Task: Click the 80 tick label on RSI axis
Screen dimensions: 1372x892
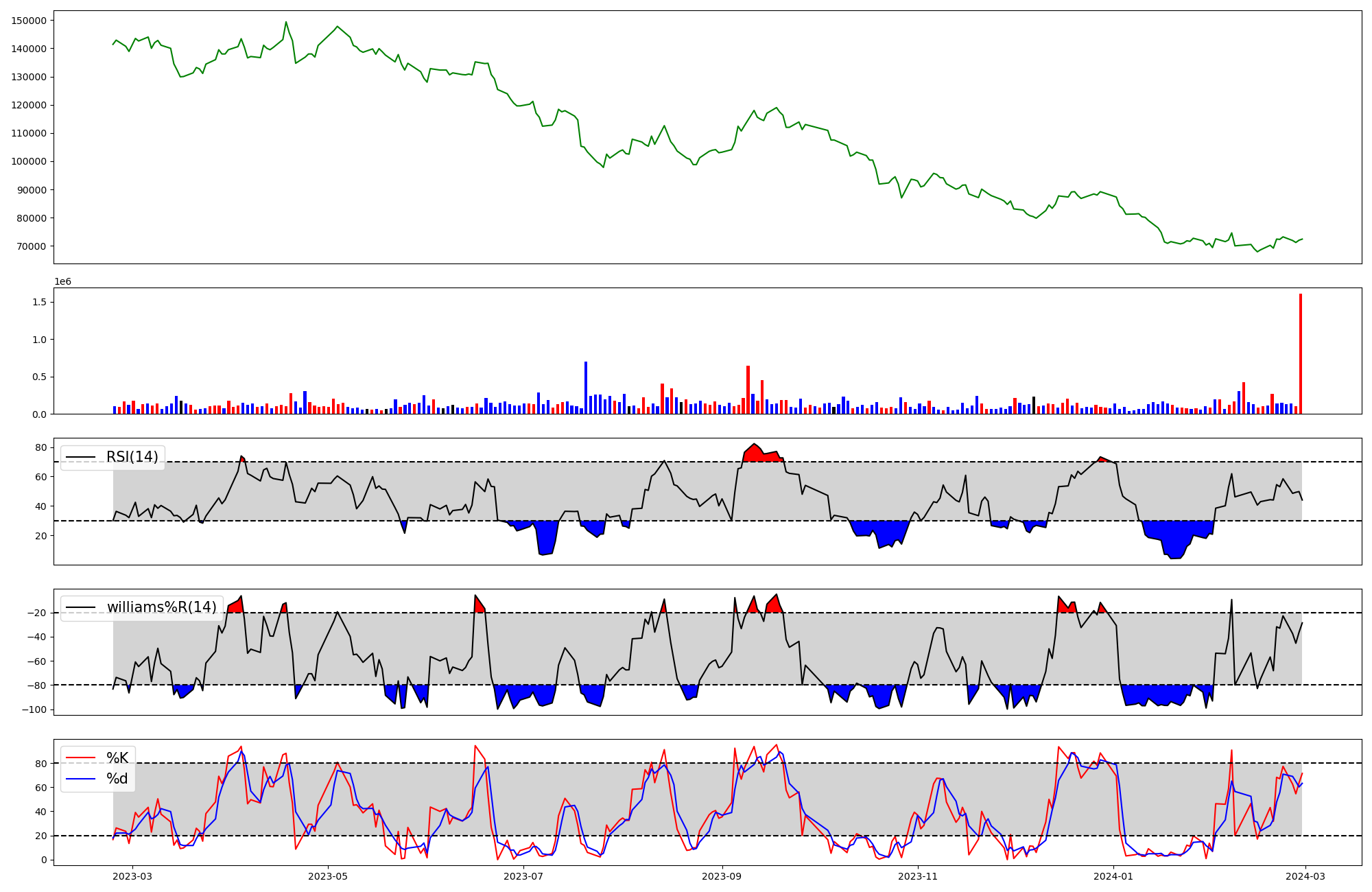Action: click(40, 447)
